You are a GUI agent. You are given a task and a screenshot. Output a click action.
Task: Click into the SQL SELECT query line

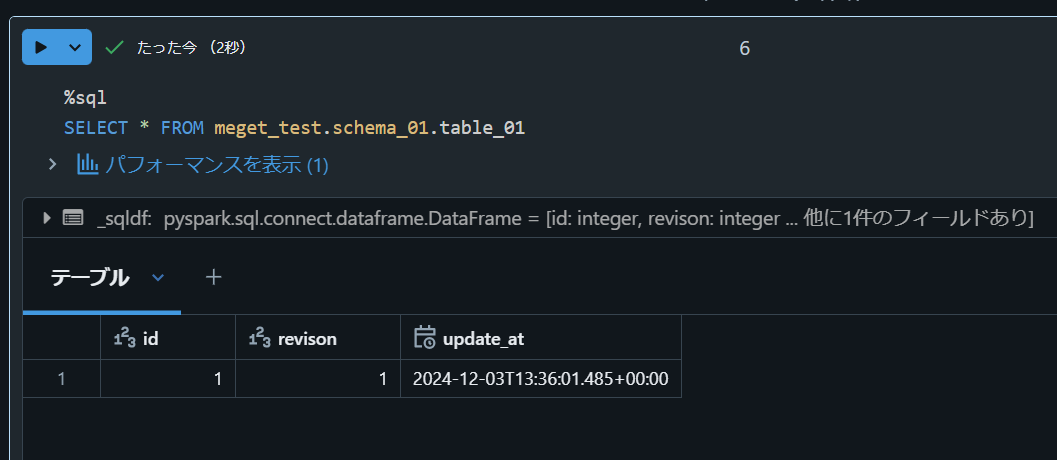pos(294,128)
